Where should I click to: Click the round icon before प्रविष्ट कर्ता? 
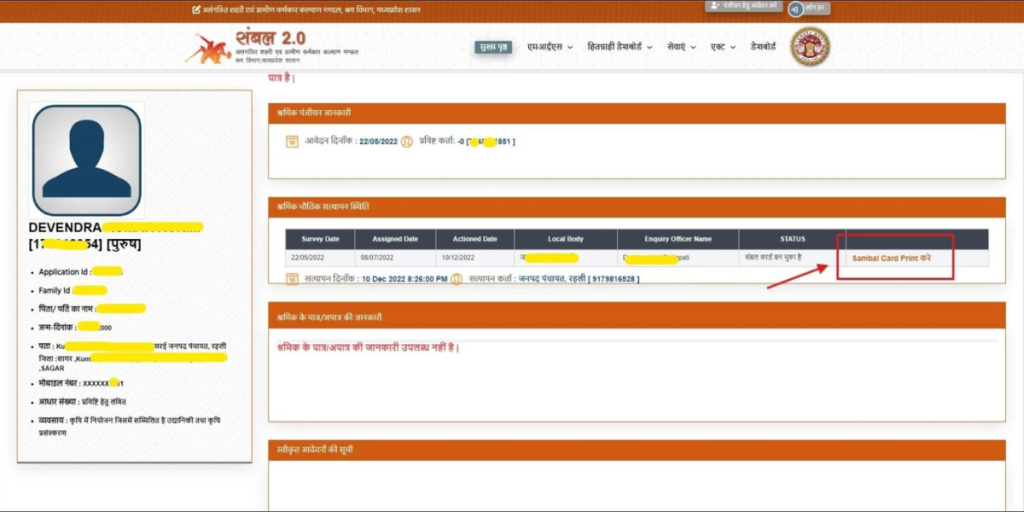[x=406, y=142]
